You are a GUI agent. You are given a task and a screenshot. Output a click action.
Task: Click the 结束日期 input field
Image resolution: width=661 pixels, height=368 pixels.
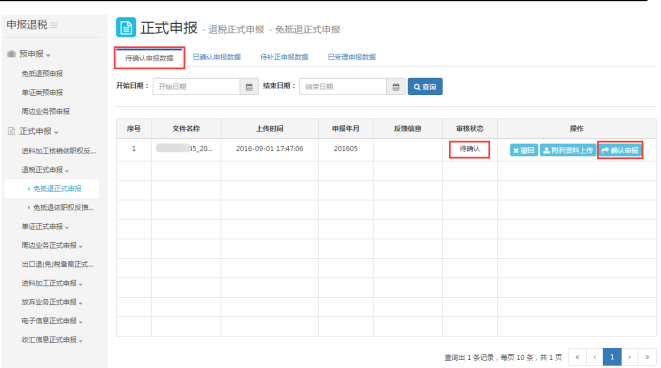[343, 86]
